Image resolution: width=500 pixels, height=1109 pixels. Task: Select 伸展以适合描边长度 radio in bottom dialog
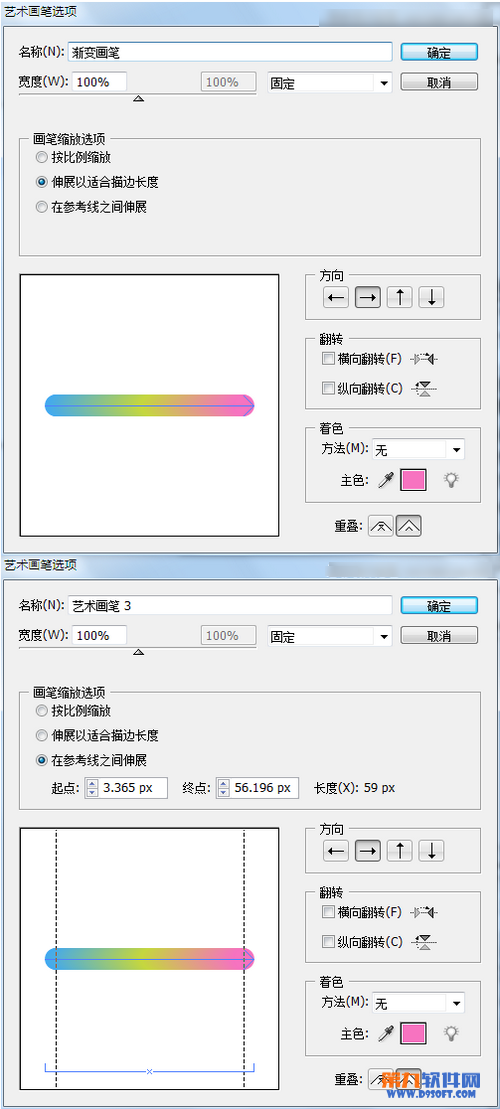click(x=42, y=736)
